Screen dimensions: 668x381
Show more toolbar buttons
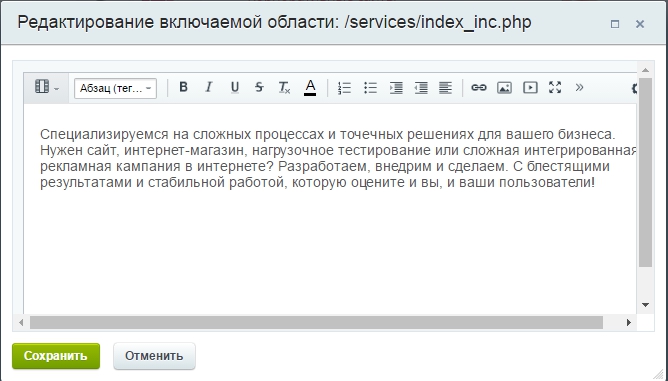click(579, 87)
